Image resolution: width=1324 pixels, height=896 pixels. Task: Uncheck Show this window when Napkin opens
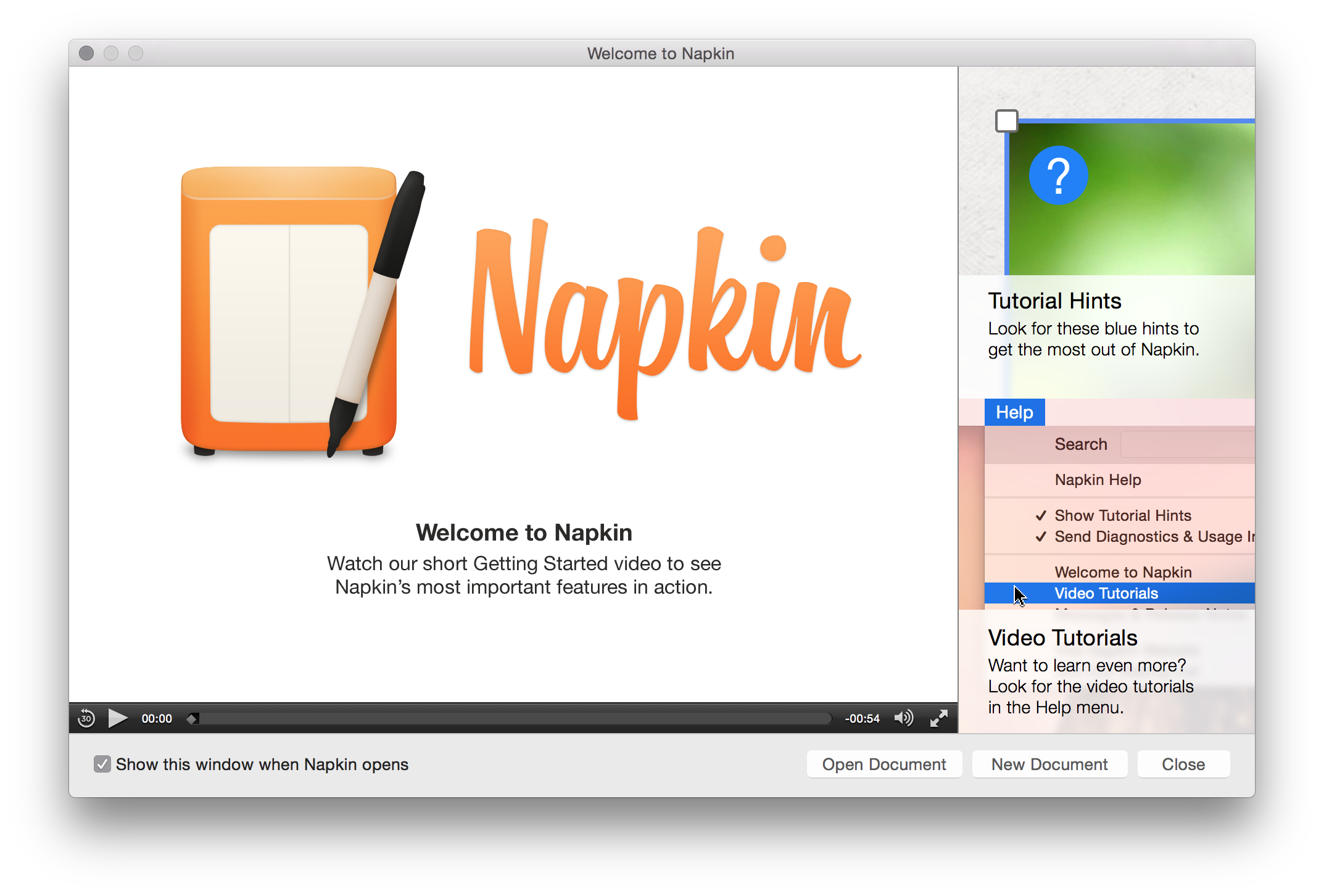tap(102, 764)
